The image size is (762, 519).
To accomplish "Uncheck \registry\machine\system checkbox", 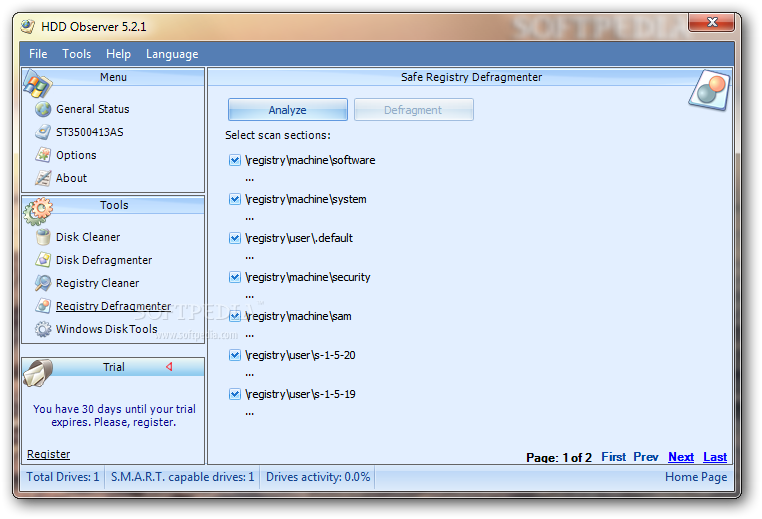I will tap(235, 199).
